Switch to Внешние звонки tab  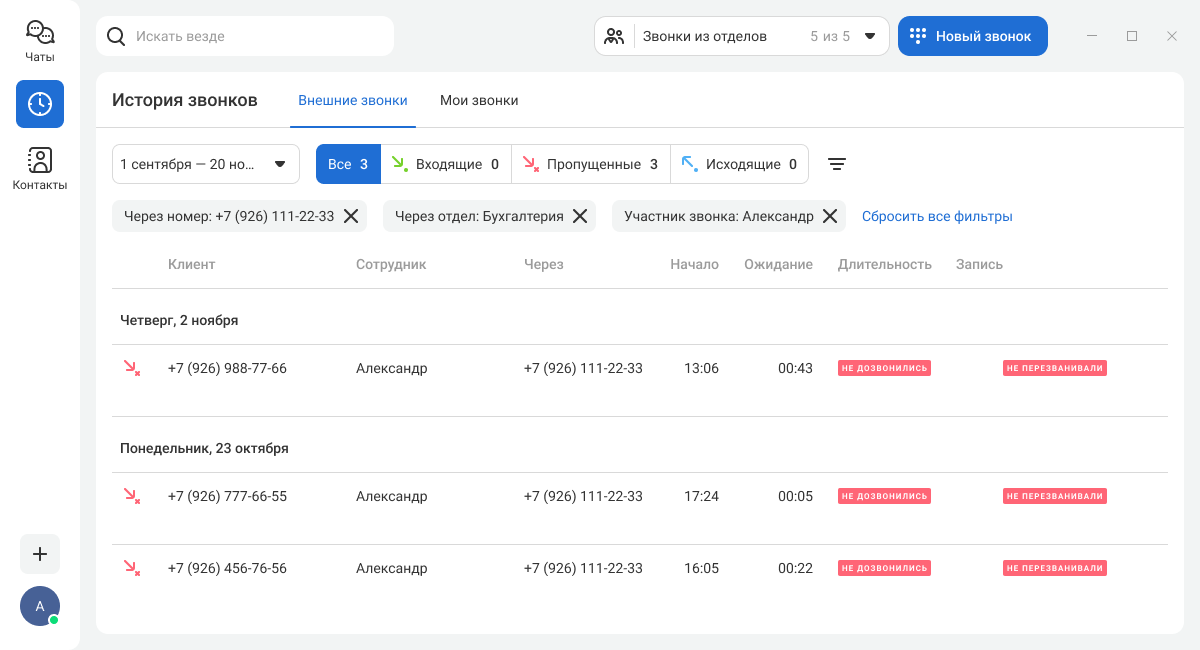coord(353,101)
